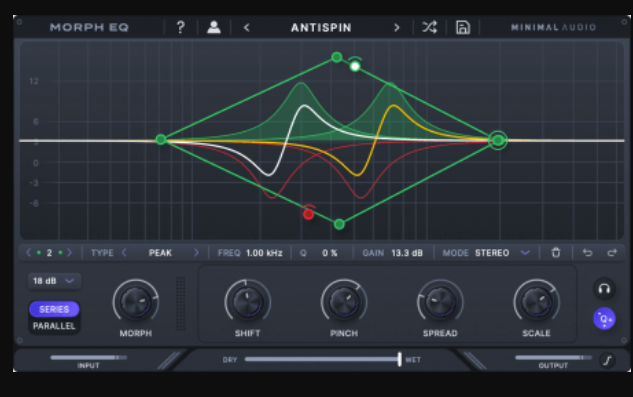633x397 pixels.
Task: Click the PINCH knob
Action: (344, 302)
